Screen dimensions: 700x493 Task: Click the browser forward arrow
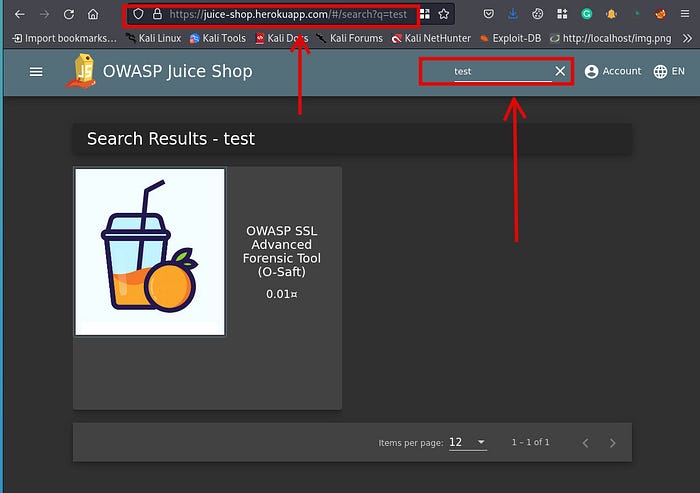point(44,14)
